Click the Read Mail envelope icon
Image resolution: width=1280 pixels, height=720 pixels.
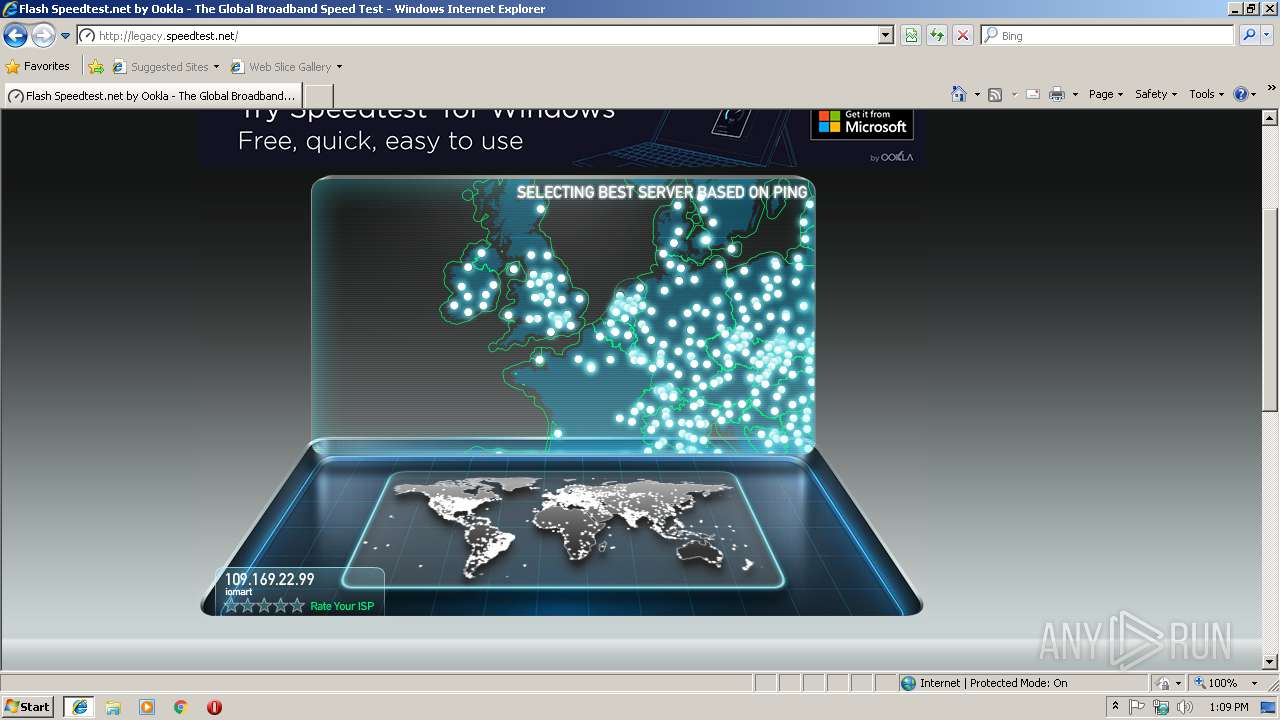pos(1033,94)
